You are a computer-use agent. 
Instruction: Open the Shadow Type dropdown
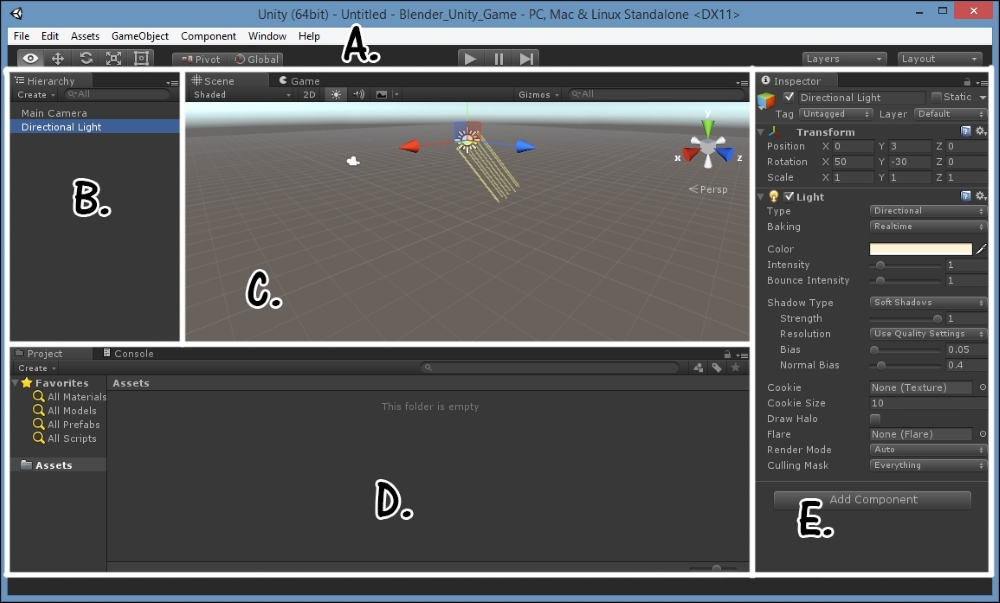pyautogui.click(x=928, y=302)
